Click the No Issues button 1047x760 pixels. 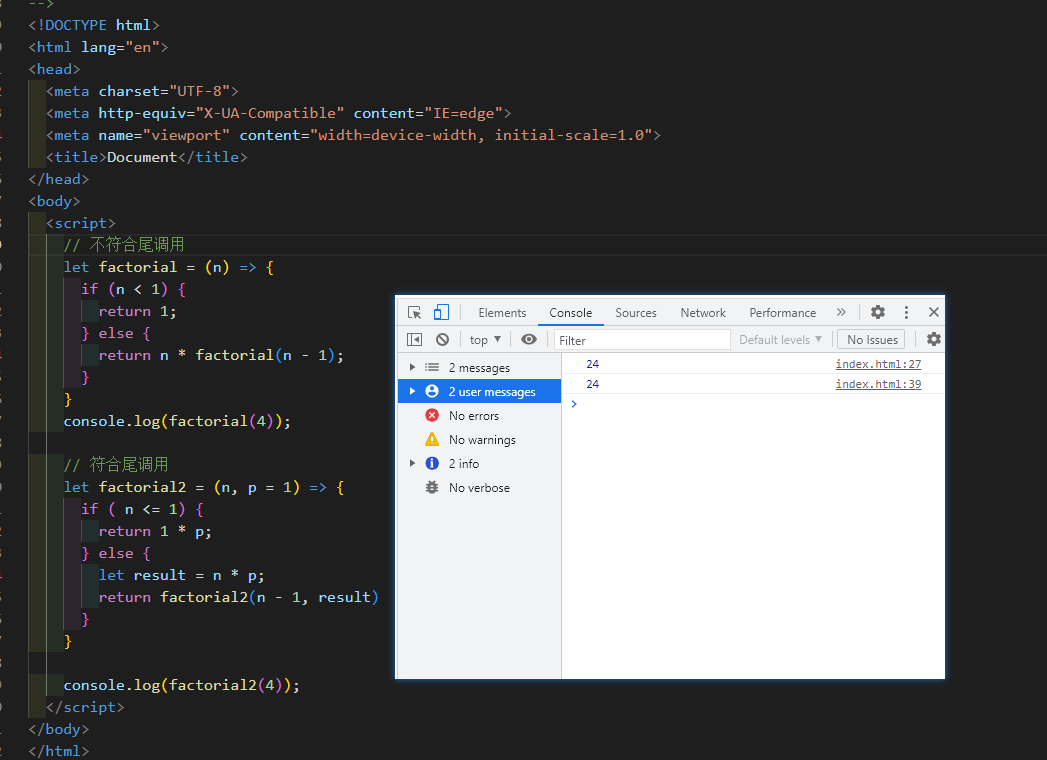pyautogui.click(x=872, y=340)
